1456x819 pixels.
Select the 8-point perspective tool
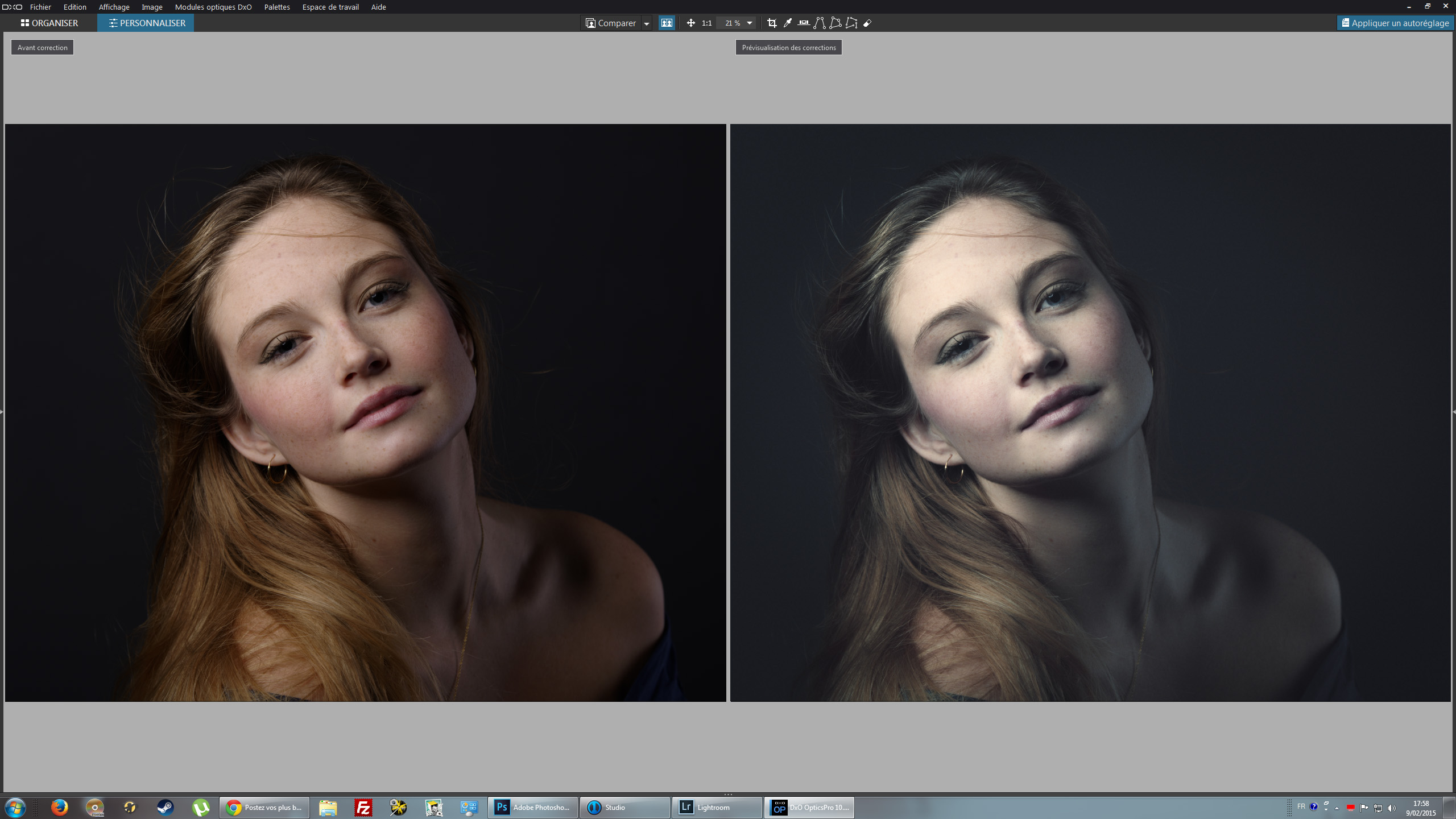point(851,23)
